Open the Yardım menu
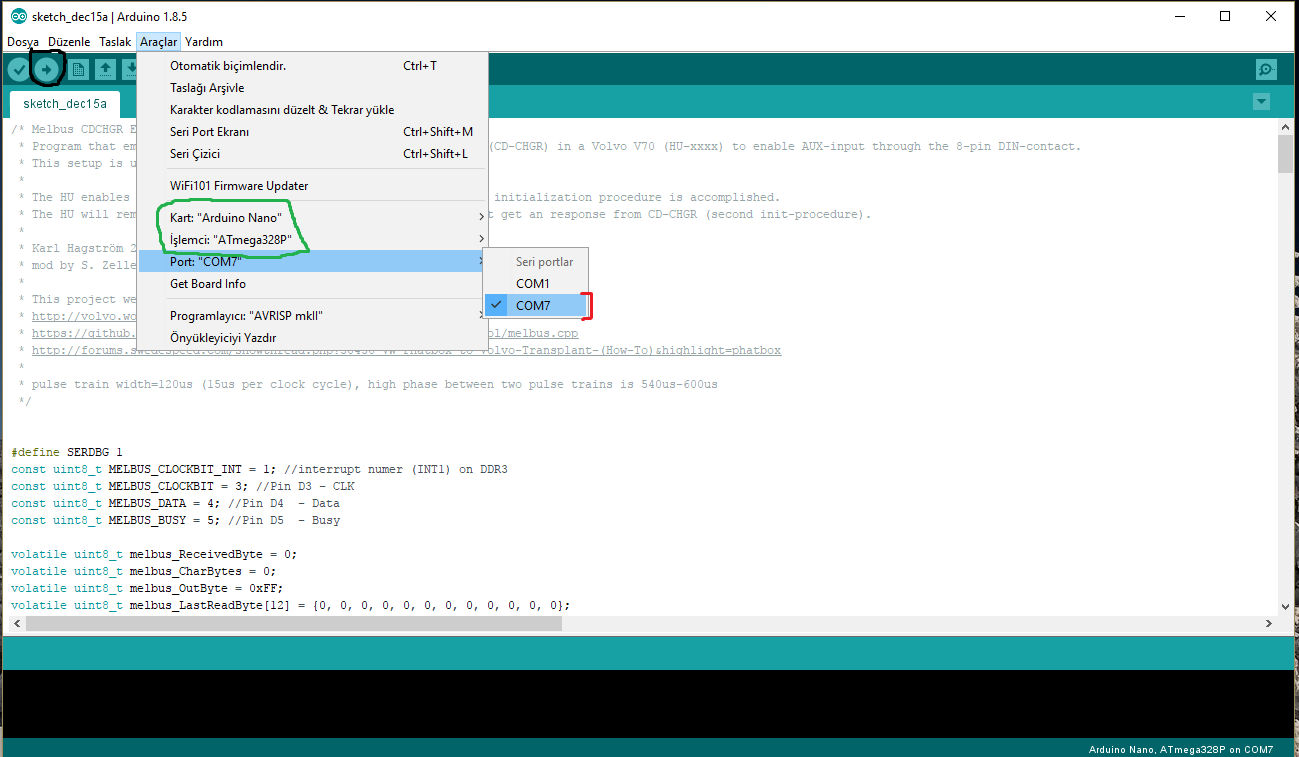1299x757 pixels. tap(204, 42)
